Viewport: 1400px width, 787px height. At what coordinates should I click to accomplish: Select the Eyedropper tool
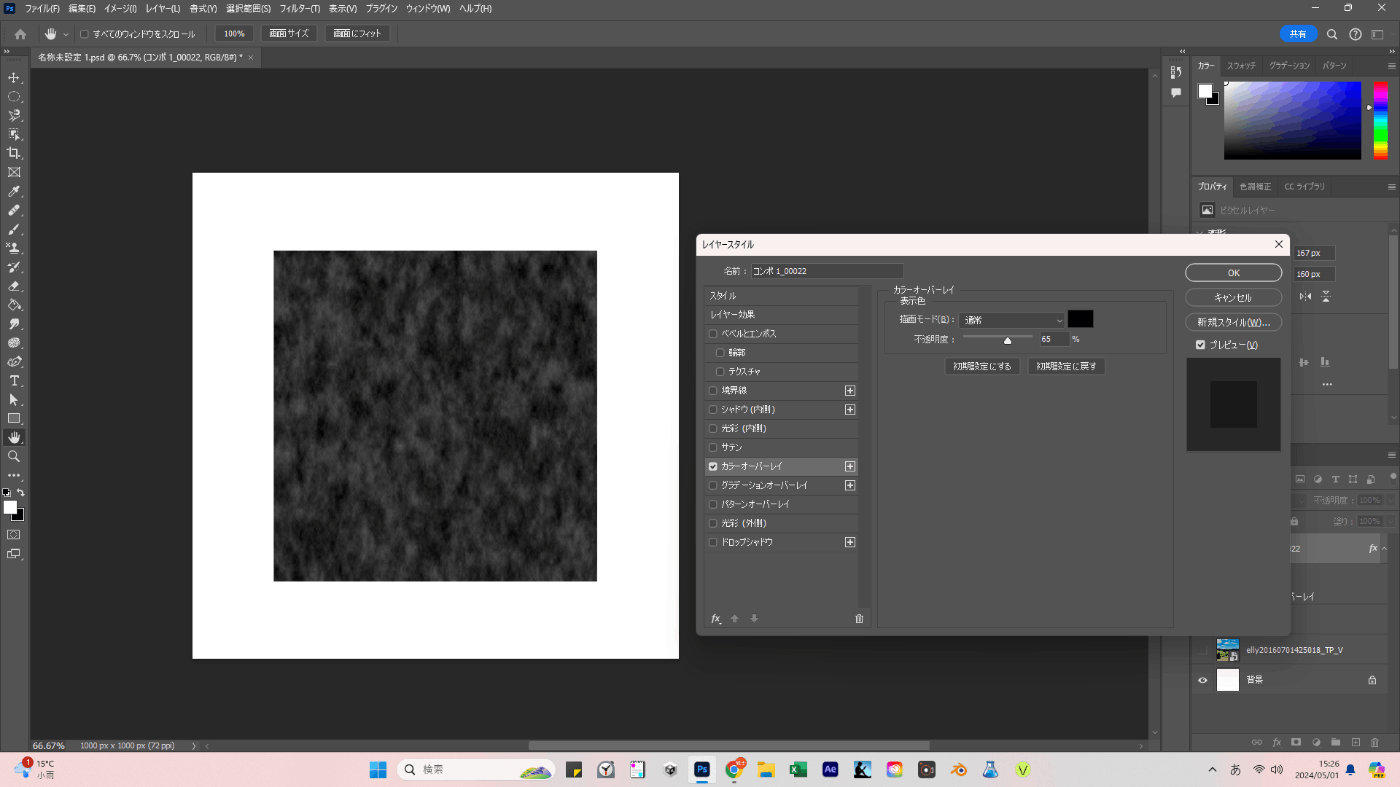(x=14, y=191)
